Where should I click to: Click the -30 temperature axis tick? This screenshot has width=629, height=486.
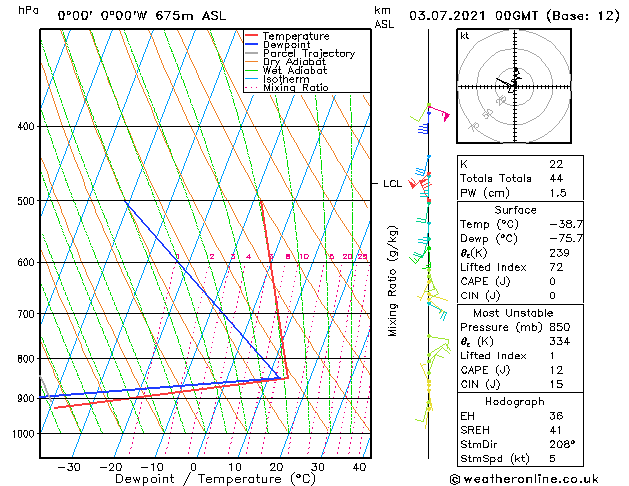tap(69, 467)
